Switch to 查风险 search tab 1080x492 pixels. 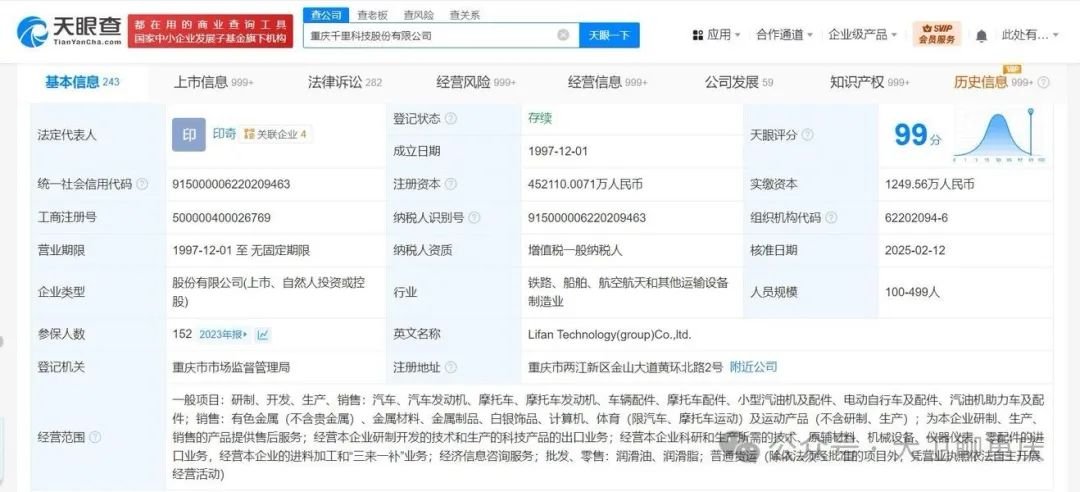[419, 15]
